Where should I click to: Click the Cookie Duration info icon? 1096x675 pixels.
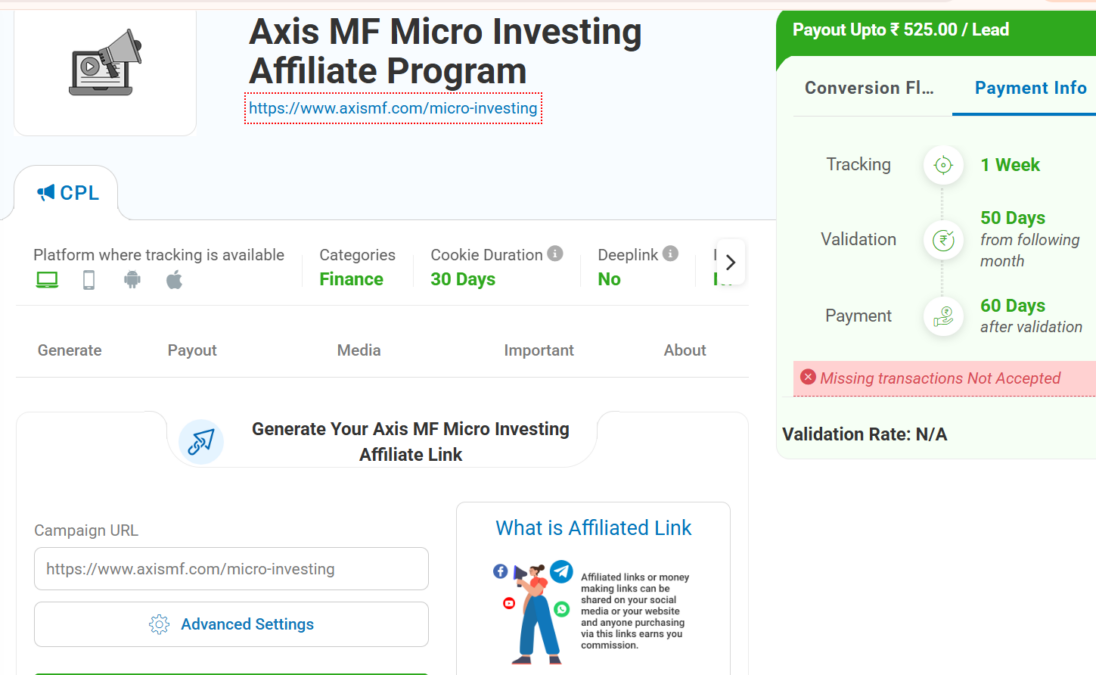pos(555,254)
